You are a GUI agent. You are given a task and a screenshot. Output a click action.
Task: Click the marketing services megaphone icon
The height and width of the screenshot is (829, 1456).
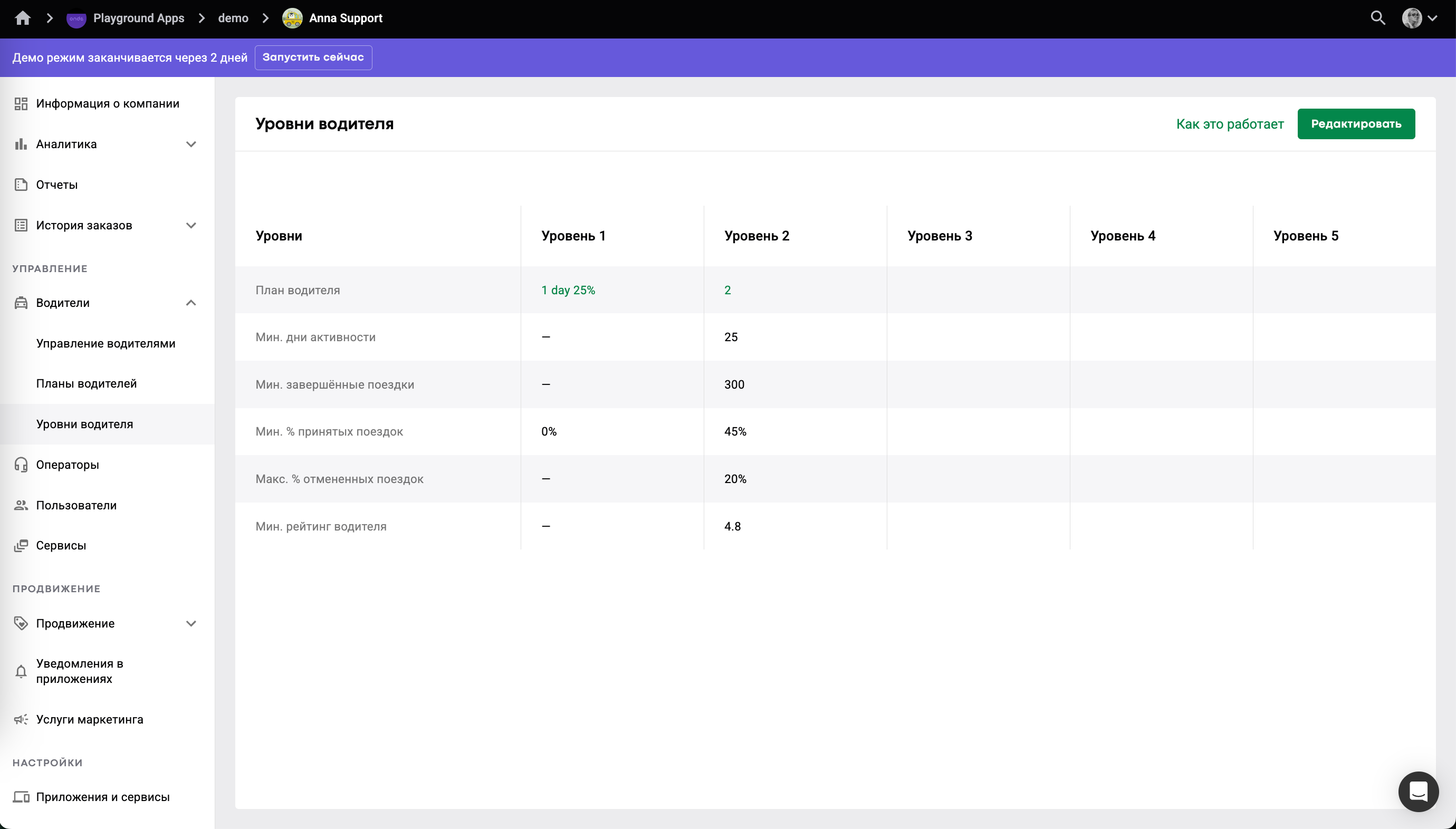21,720
